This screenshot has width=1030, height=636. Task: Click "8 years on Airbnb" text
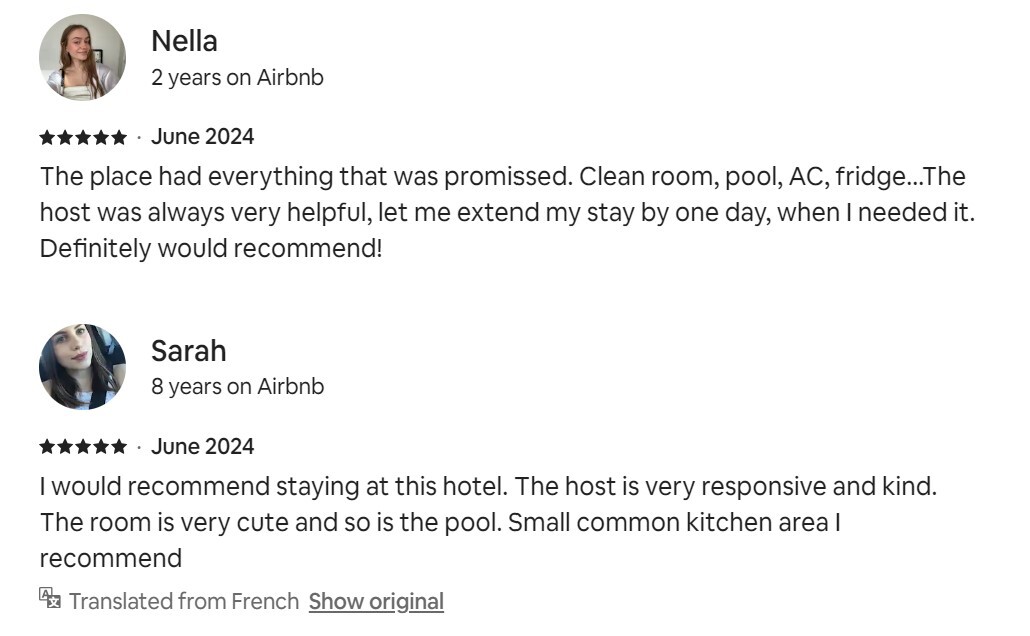(237, 386)
